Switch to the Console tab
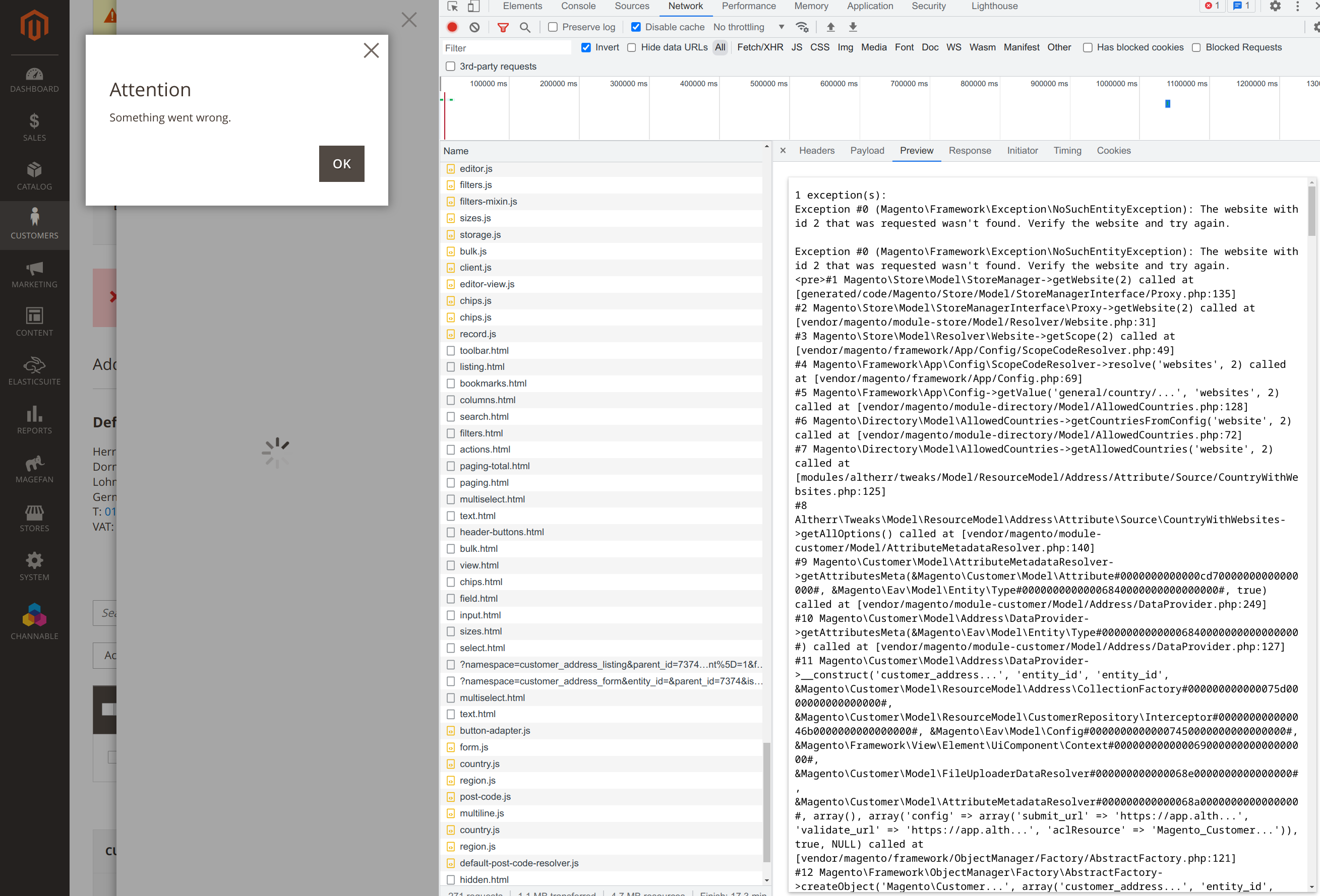The width and height of the screenshot is (1320, 896). tap(578, 6)
